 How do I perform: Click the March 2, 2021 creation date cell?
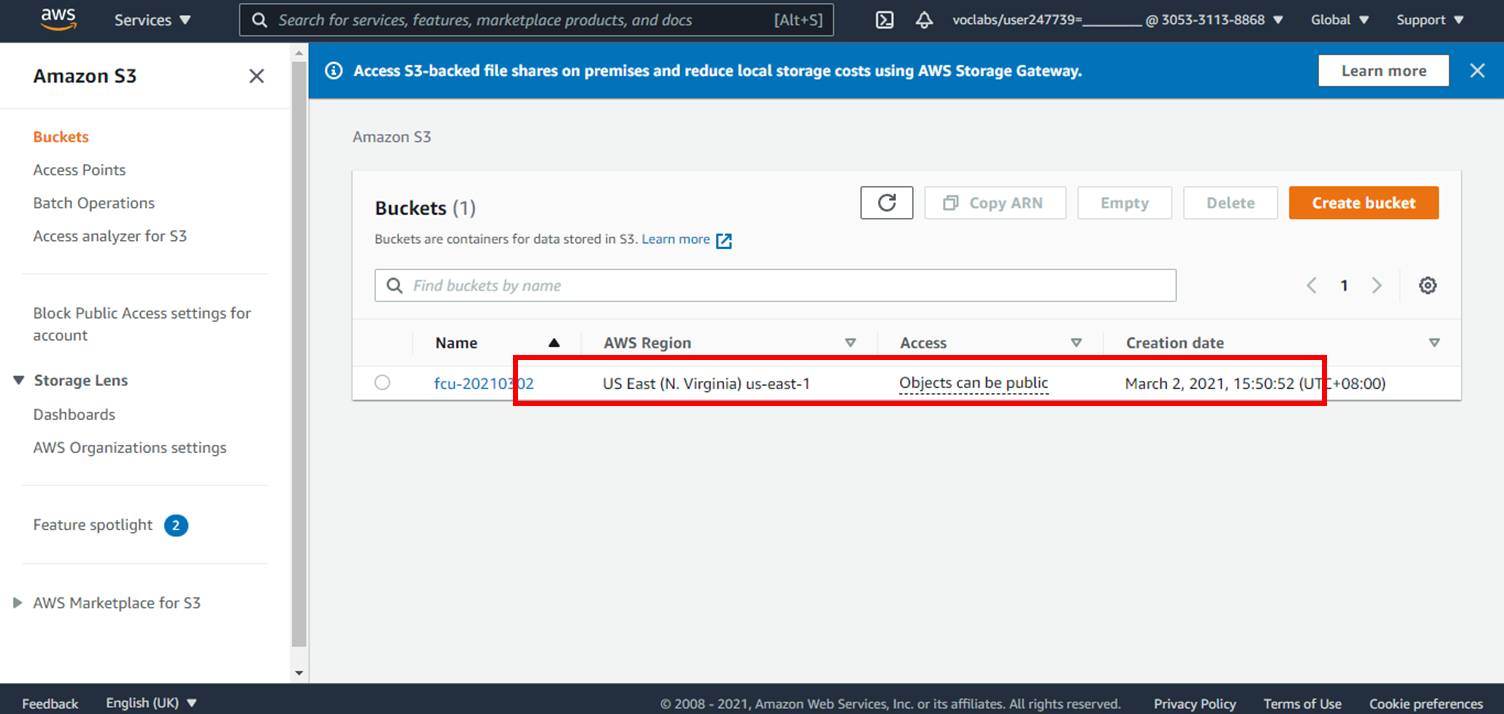click(x=1255, y=383)
